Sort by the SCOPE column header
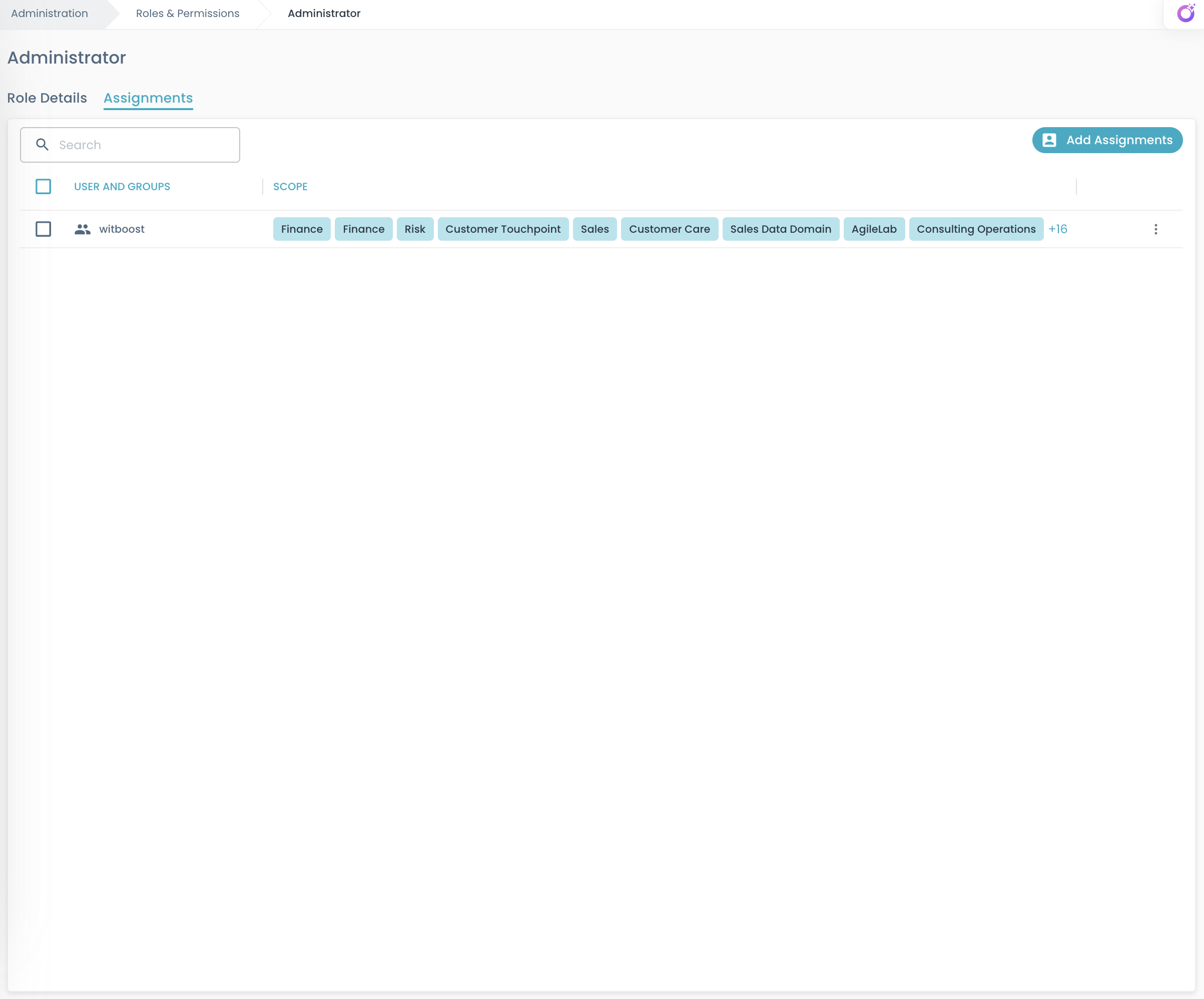The height and width of the screenshot is (999, 1204). coord(290,186)
